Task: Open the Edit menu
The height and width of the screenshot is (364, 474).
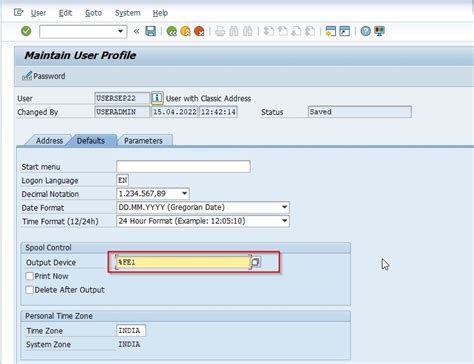Action: [65, 13]
